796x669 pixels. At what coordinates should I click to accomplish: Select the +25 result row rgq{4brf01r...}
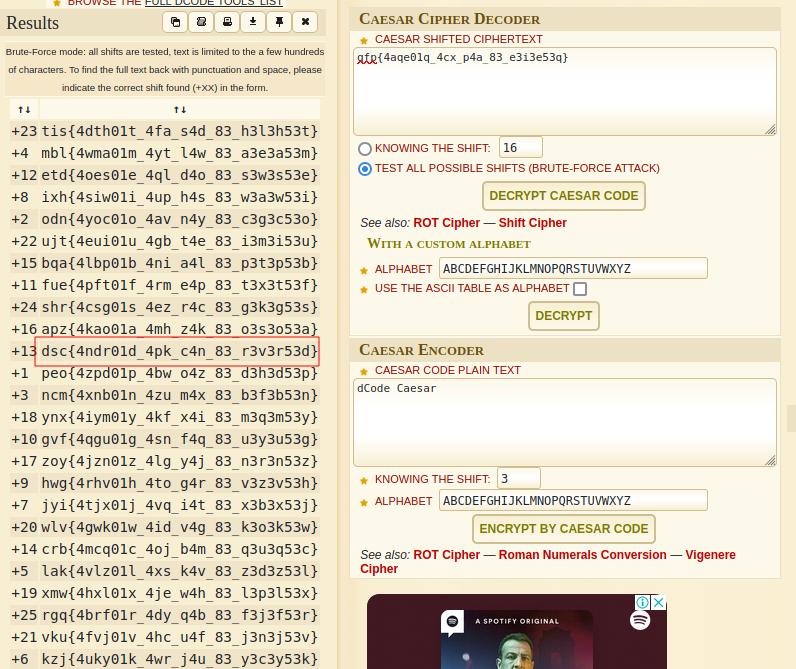click(x=164, y=615)
